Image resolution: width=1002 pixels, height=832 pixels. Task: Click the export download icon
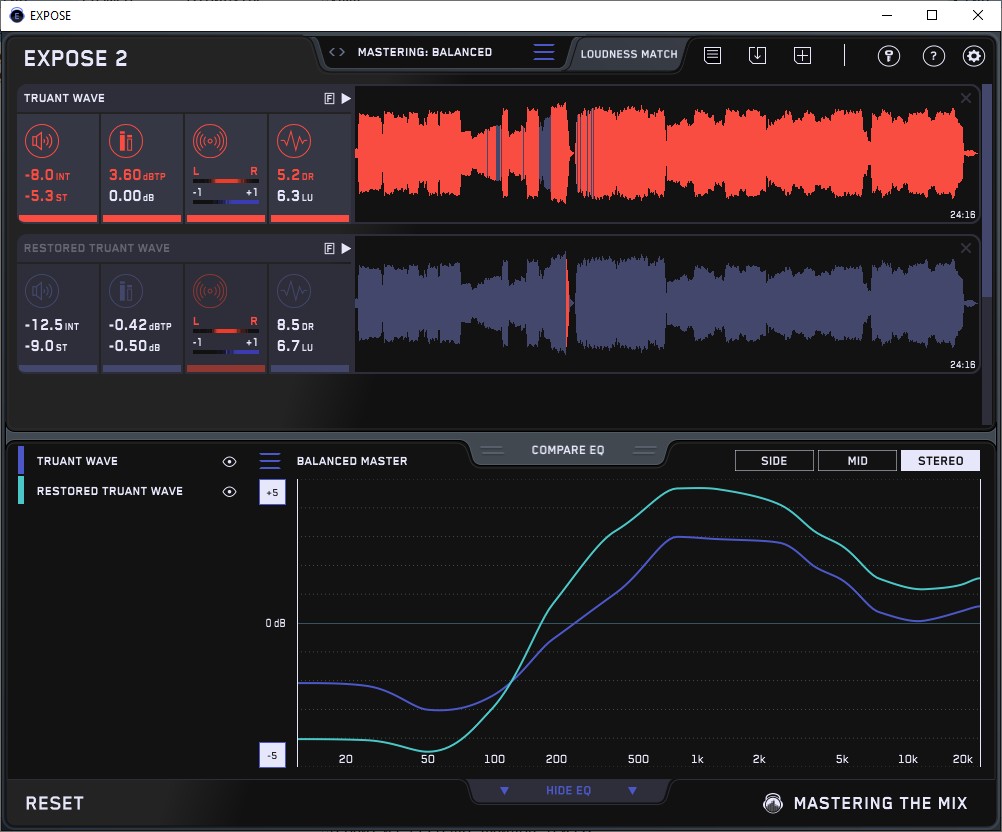tap(757, 56)
